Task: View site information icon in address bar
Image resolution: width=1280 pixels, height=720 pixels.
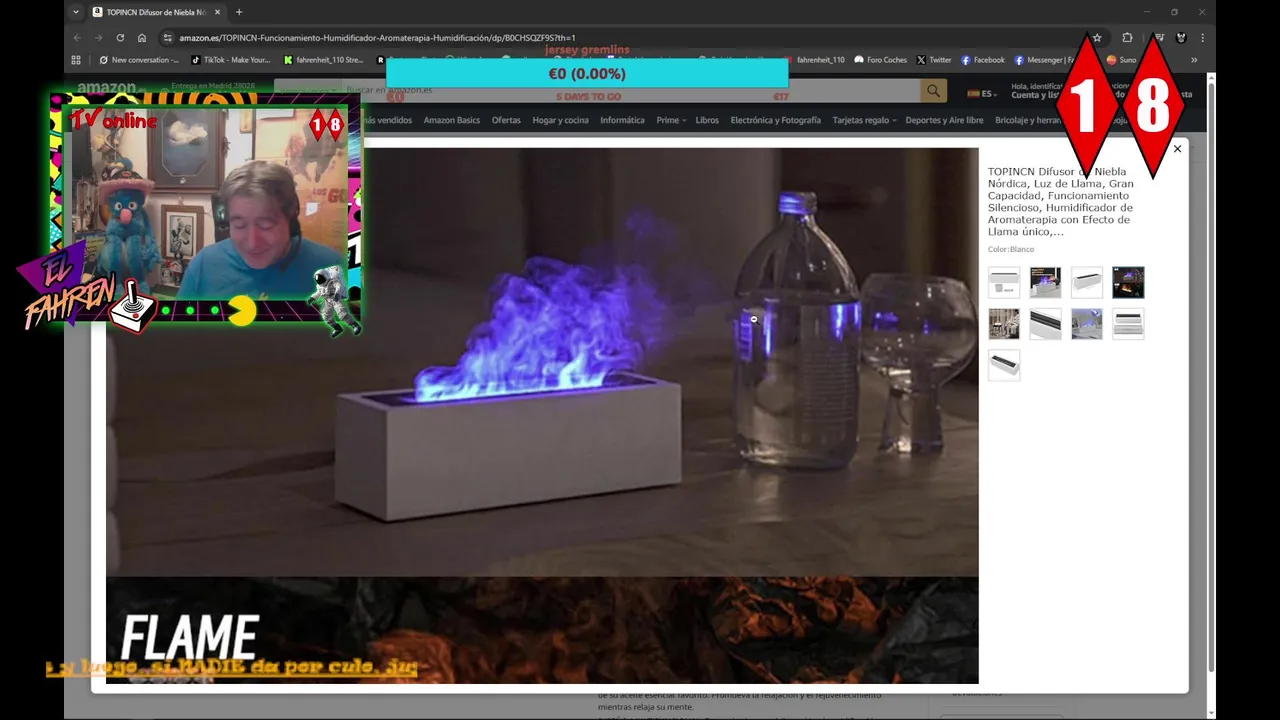Action: click(x=168, y=38)
